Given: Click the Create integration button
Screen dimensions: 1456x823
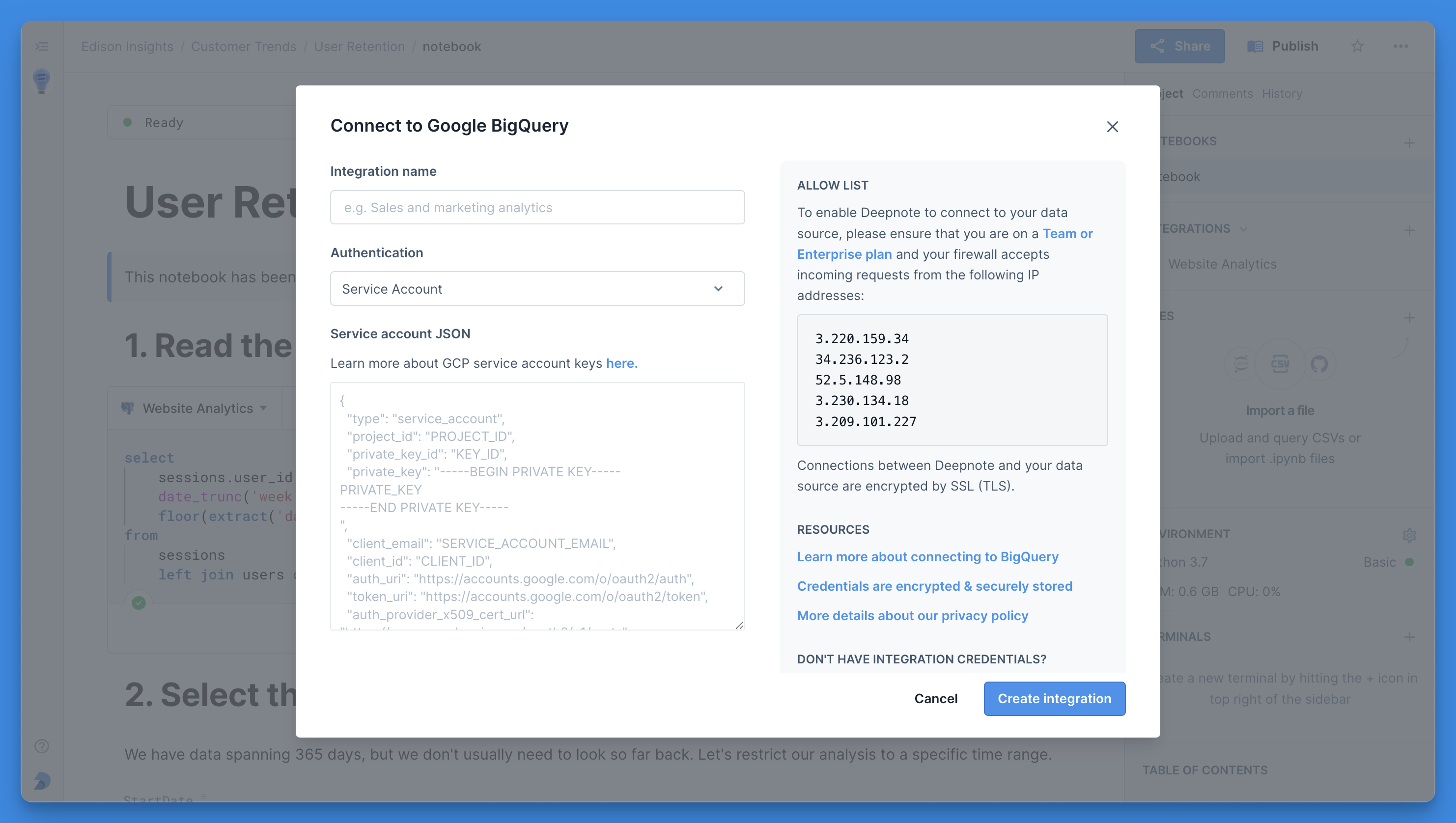Looking at the screenshot, I should coord(1054,699).
